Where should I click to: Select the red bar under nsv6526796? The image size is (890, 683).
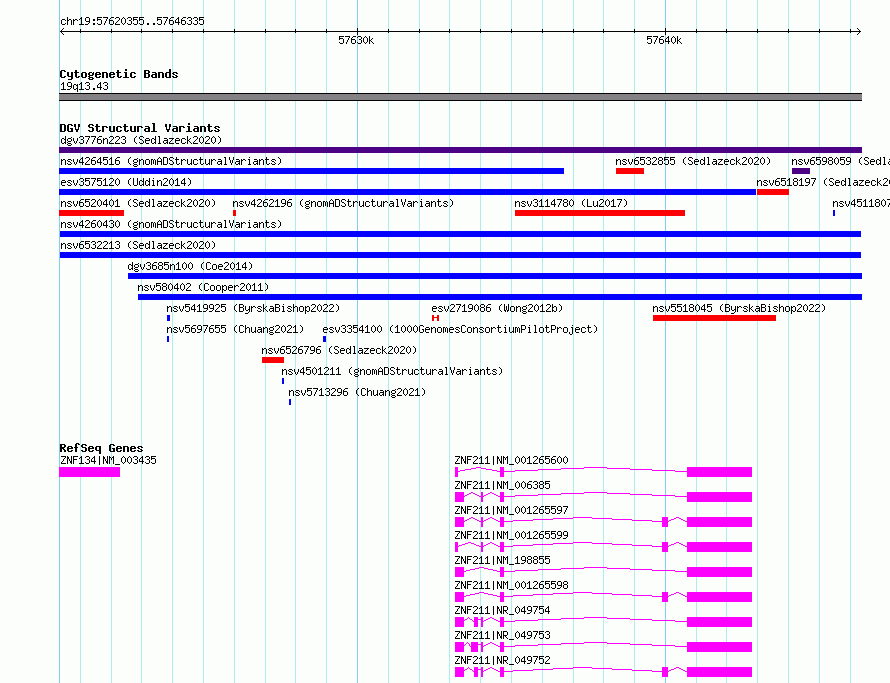(273, 360)
